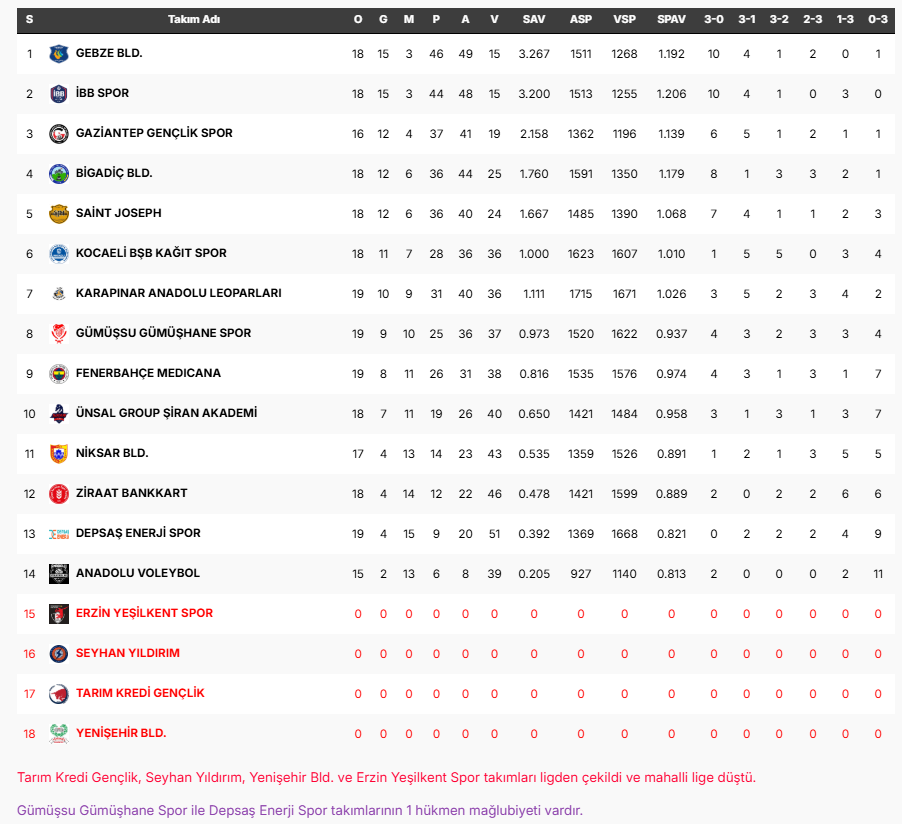Viewport: 902px width, 824px height.
Task: Click the Gebze Bld. team logo
Action: point(59,54)
